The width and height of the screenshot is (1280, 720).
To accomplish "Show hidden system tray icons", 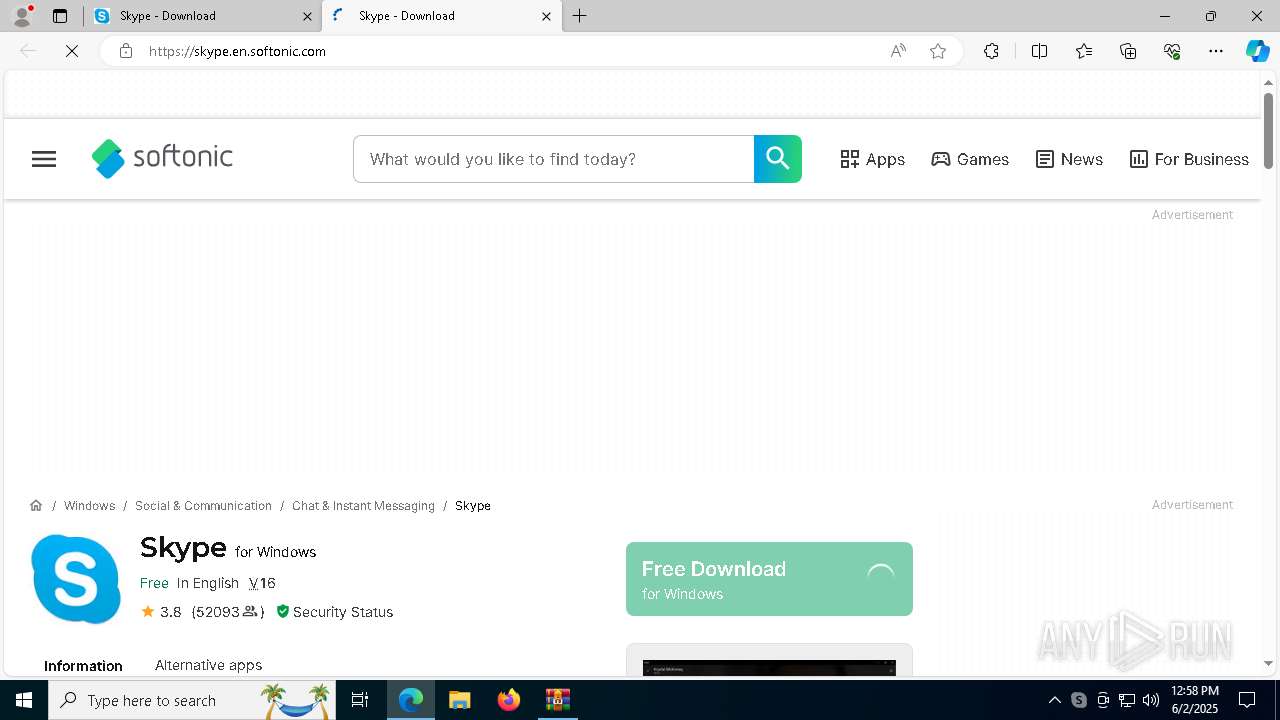I will 1054,700.
